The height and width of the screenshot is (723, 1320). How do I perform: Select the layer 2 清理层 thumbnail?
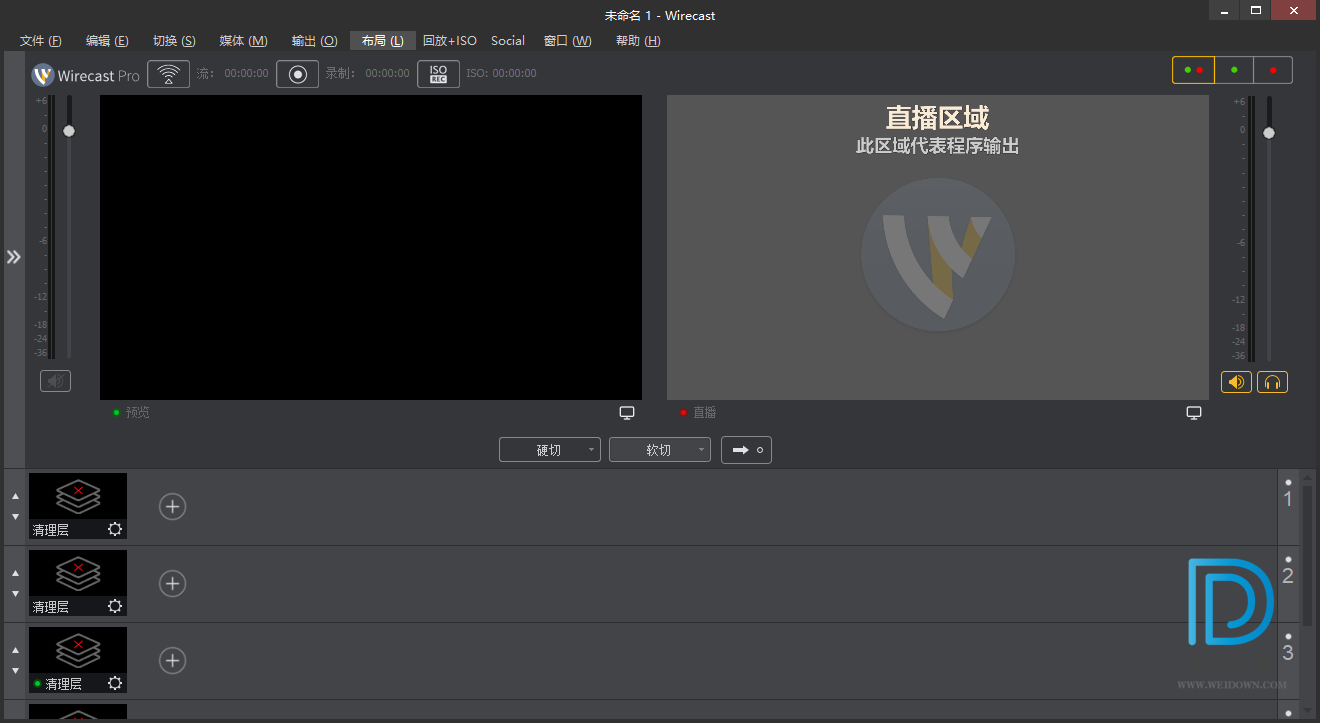(x=78, y=583)
